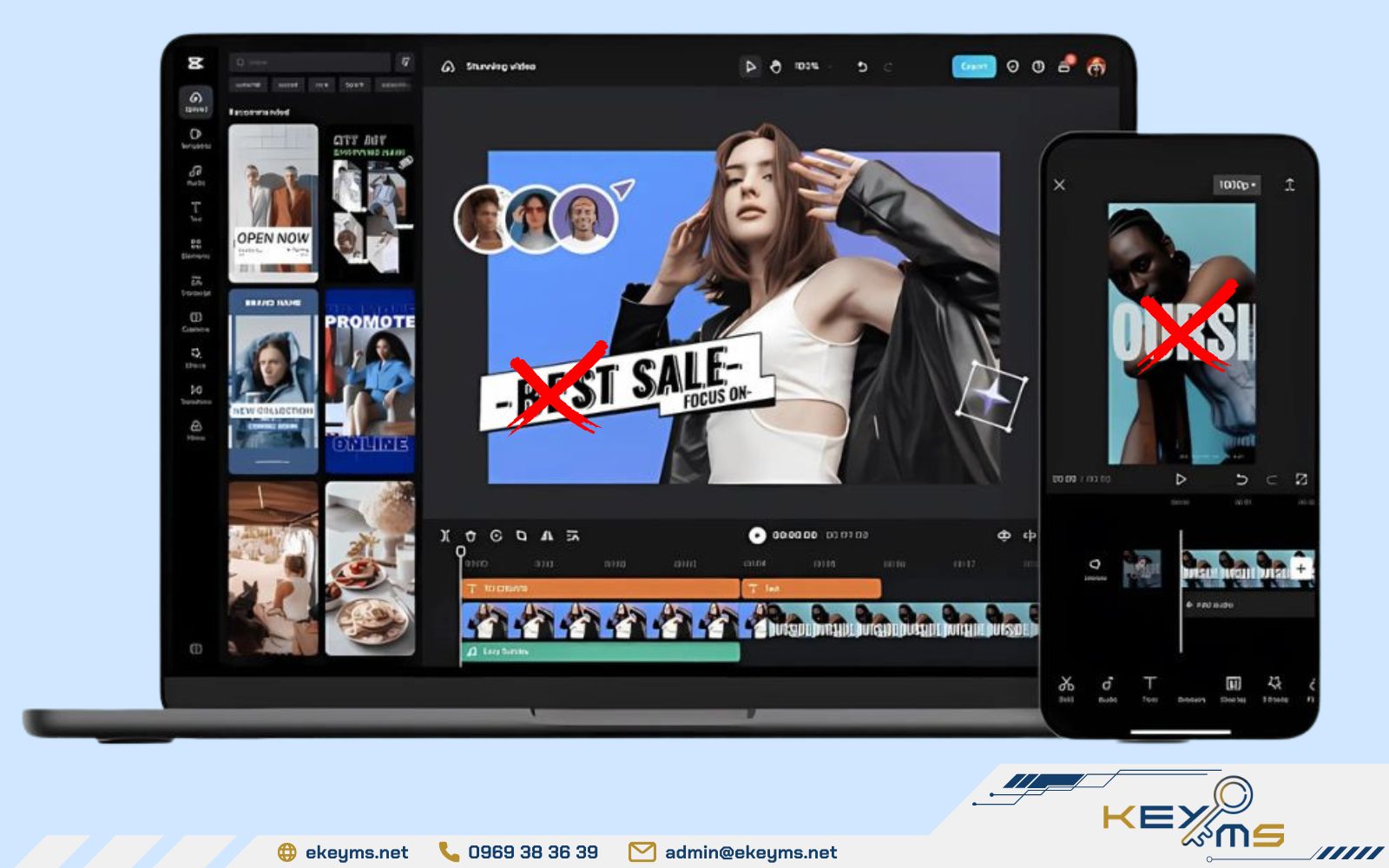Open the 1080p resolution dropdown on phone

pos(1237,185)
